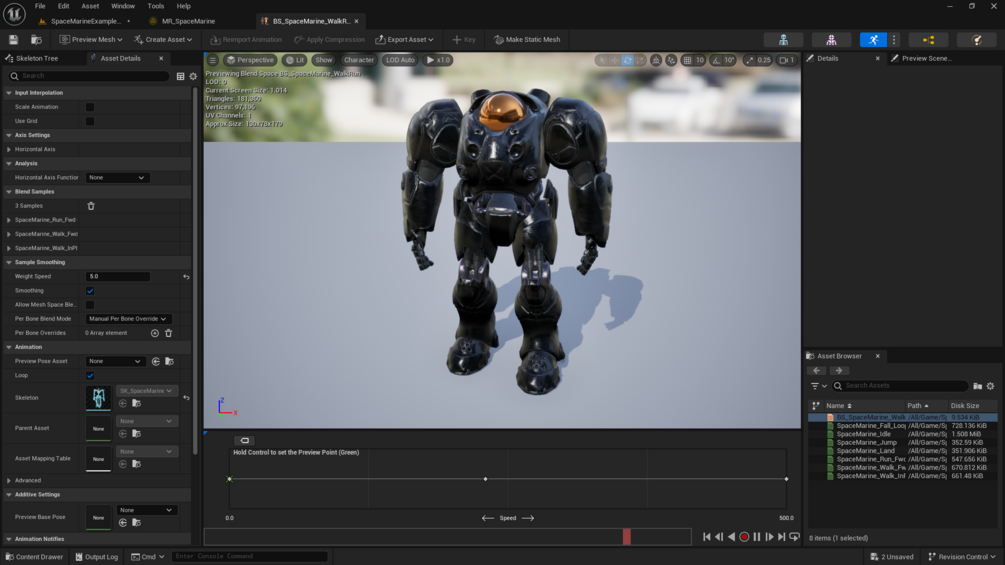1005x565 pixels.
Task: Expand the Horizontal Axis row
Action: (x=9, y=149)
